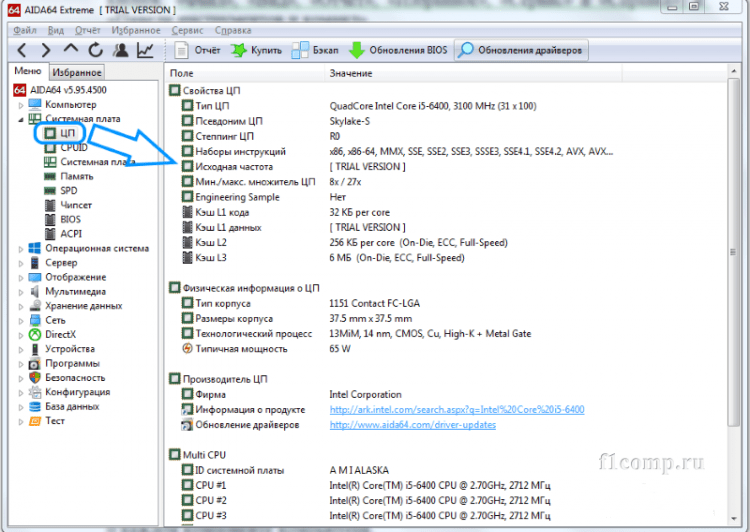The height and width of the screenshot is (532, 750).
Task: Open the Сервис menu
Action: click(x=188, y=30)
